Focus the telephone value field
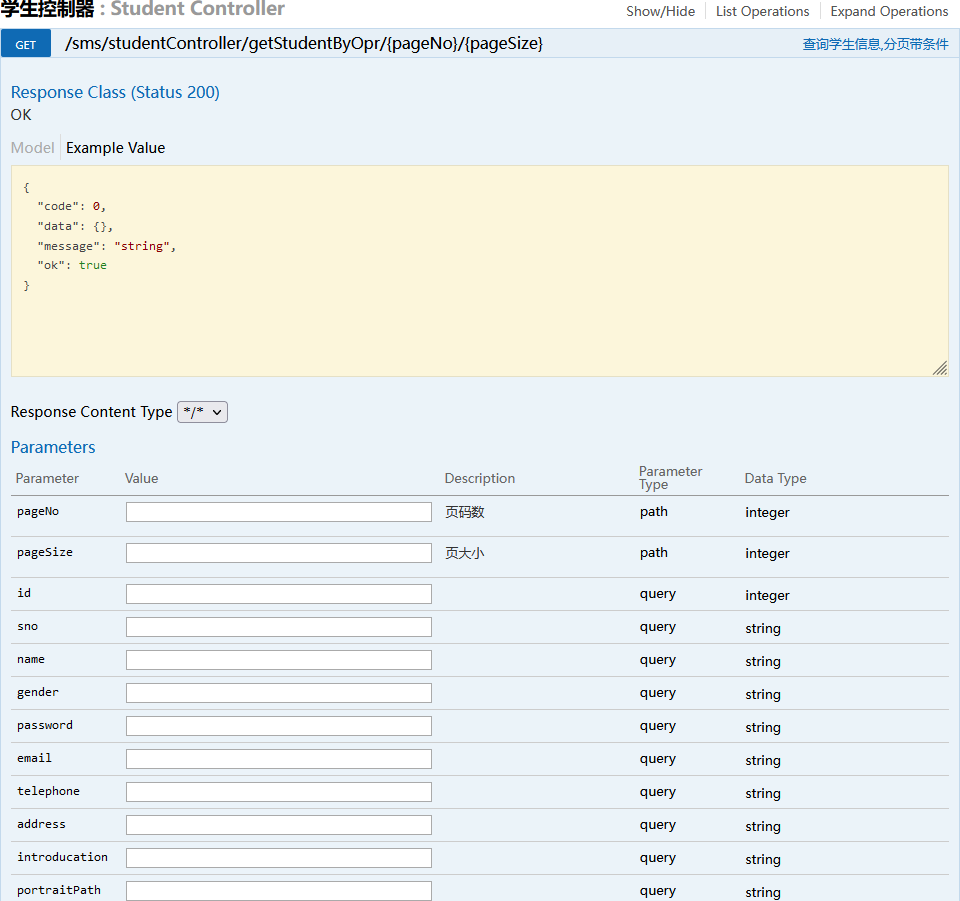This screenshot has height=901, width=960. [x=279, y=792]
